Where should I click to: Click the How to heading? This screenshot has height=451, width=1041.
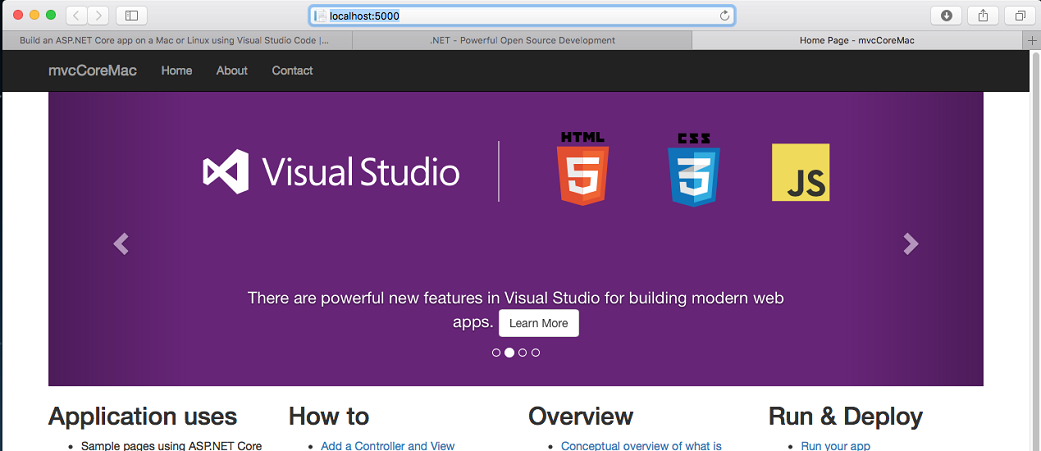pyautogui.click(x=329, y=416)
